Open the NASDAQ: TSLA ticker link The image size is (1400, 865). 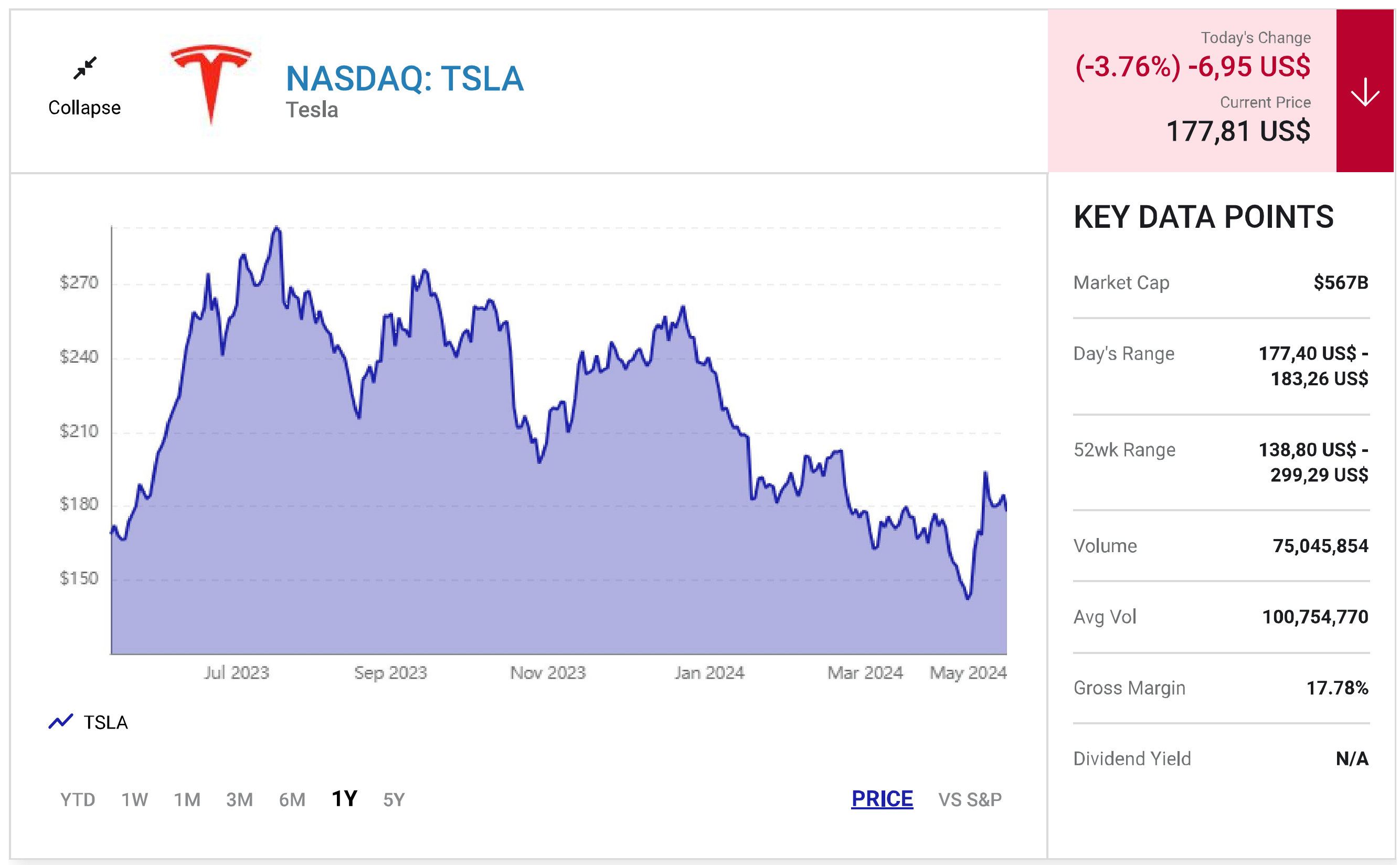coord(405,78)
